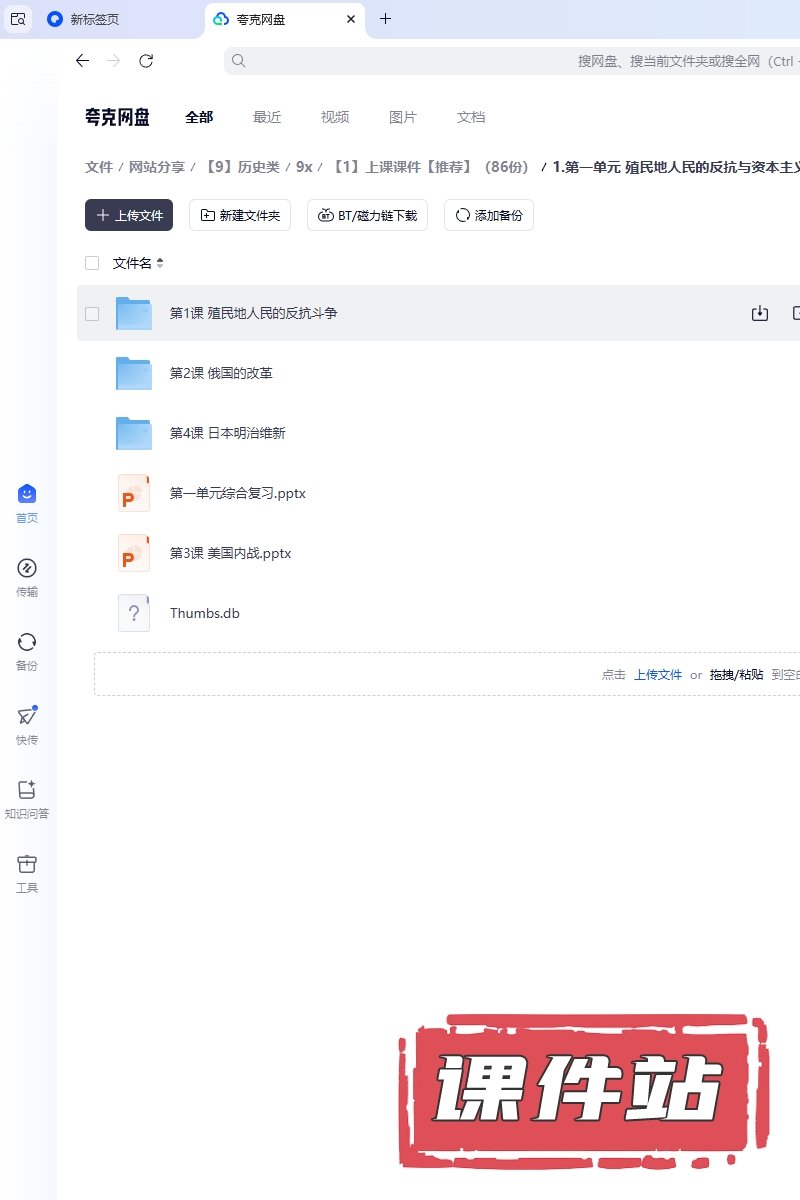This screenshot has height=1200, width=800.
Task: Open the BT/磁力链下载 button
Action: click(367, 215)
